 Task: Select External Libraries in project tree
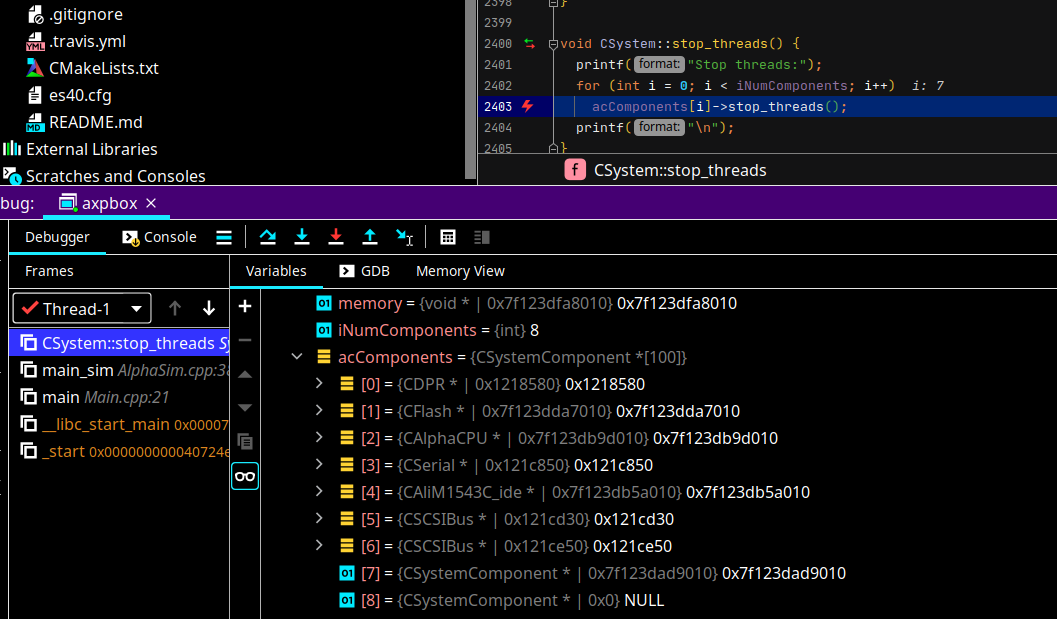point(80,149)
